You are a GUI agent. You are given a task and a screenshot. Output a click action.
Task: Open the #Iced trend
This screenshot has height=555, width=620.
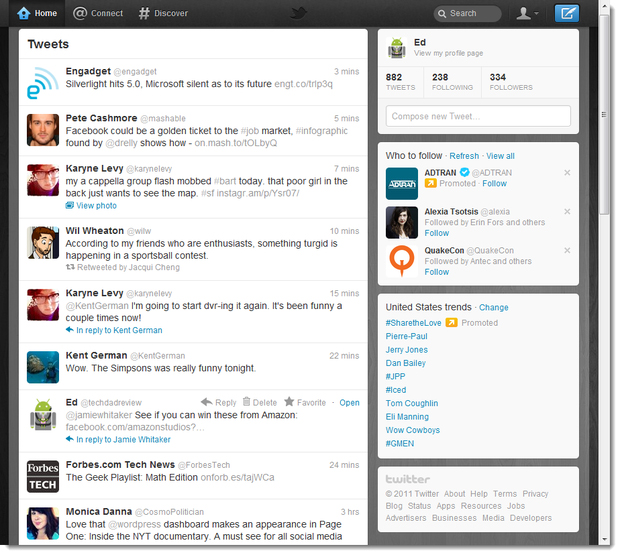pos(396,390)
